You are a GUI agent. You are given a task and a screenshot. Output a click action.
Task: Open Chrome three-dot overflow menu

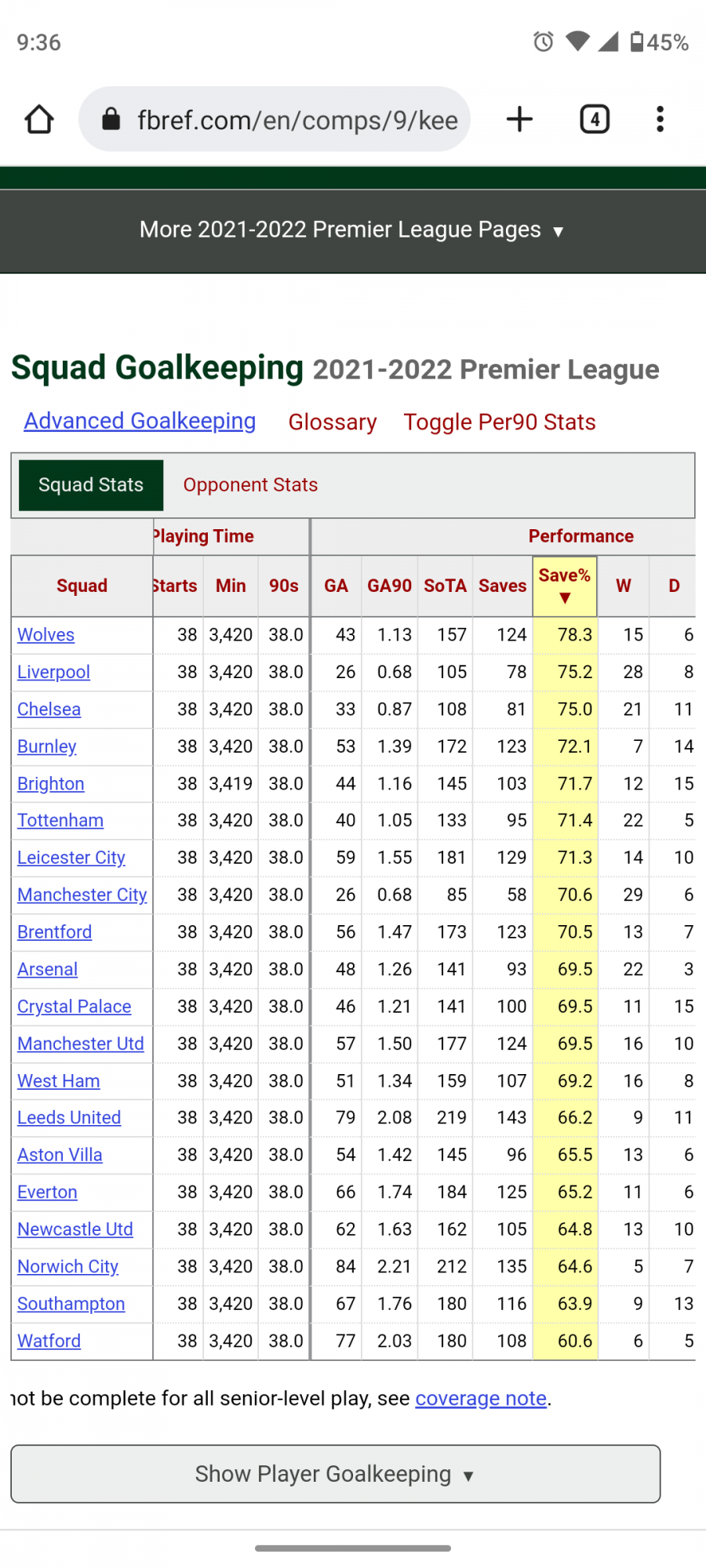click(x=660, y=120)
